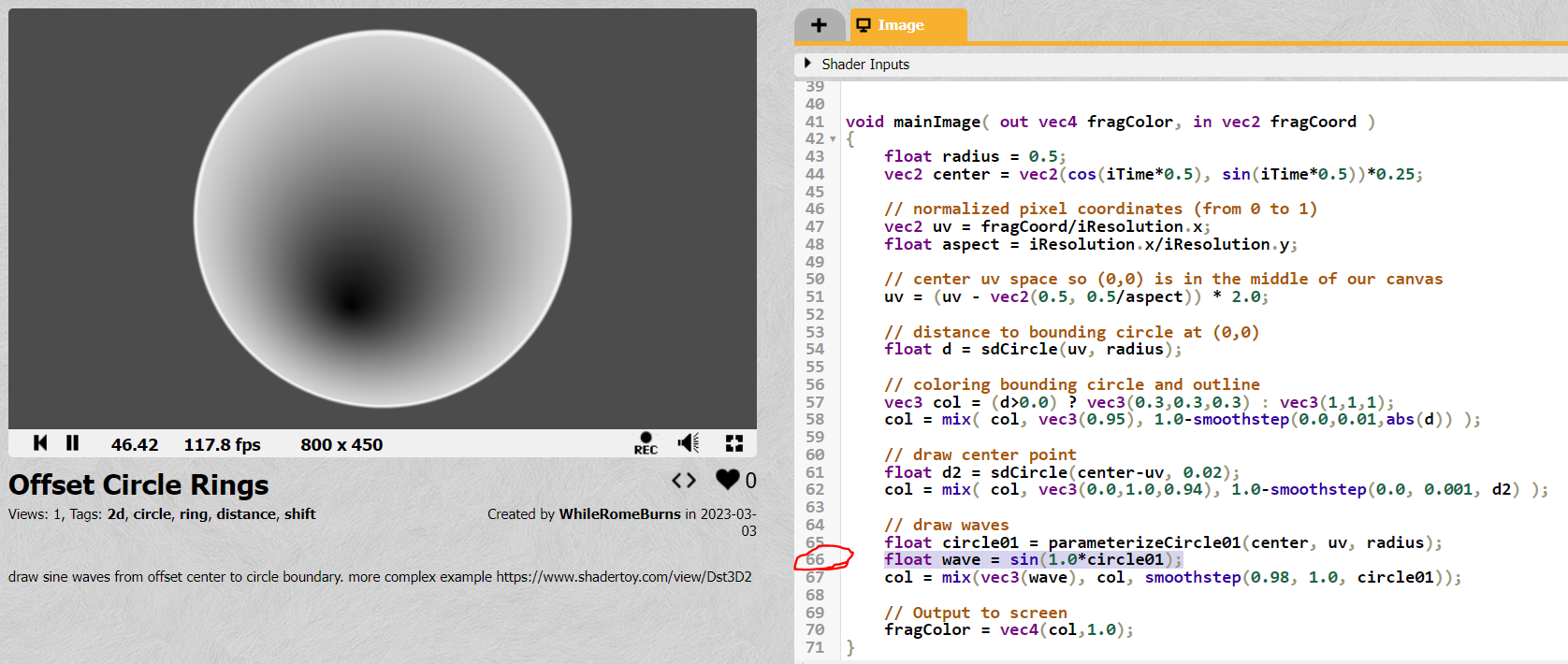Reset shader time to start
This screenshot has width=1568, height=664.
40,443
